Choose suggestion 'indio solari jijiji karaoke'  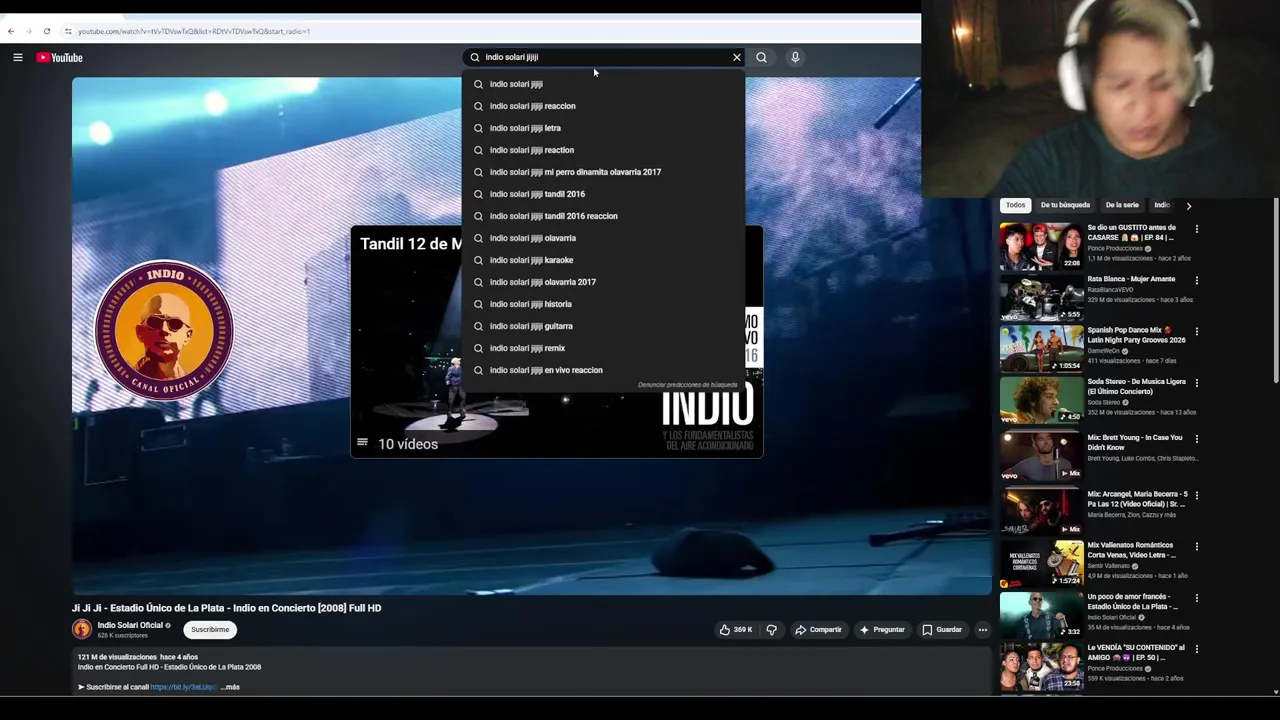604,260
